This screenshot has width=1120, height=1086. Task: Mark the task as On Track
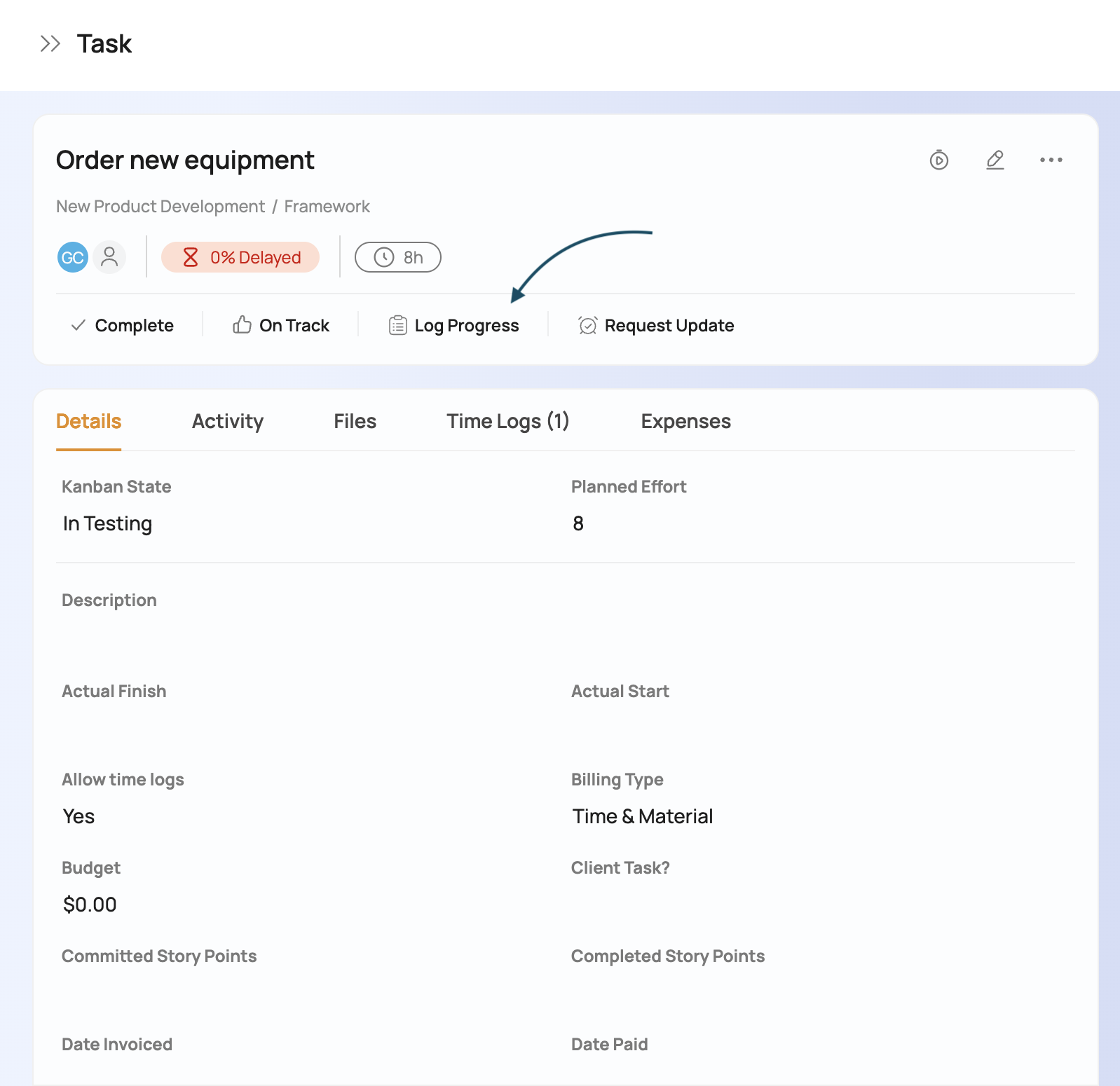pyautogui.click(x=281, y=326)
